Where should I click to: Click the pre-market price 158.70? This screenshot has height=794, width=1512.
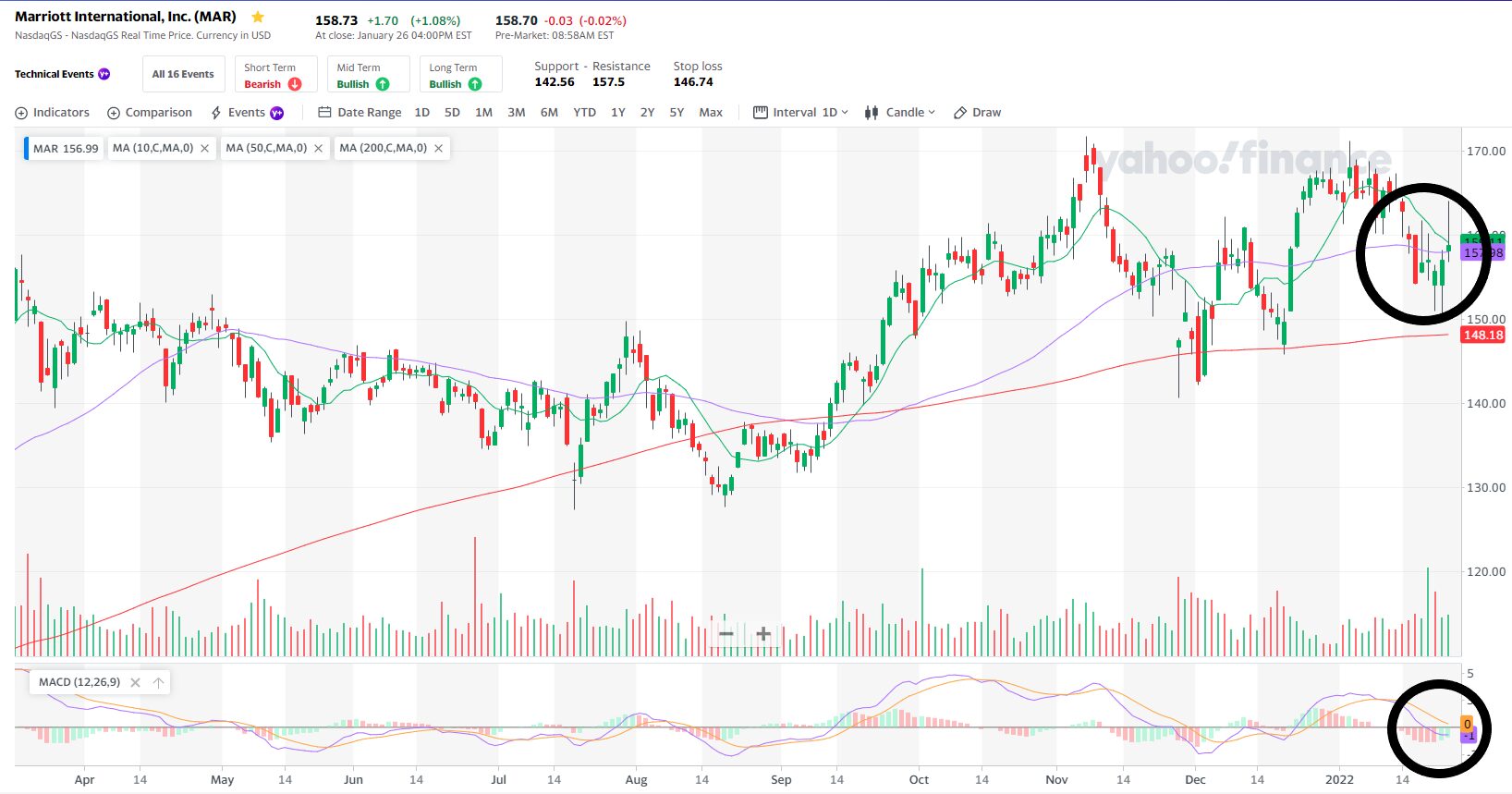(x=517, y=20)
